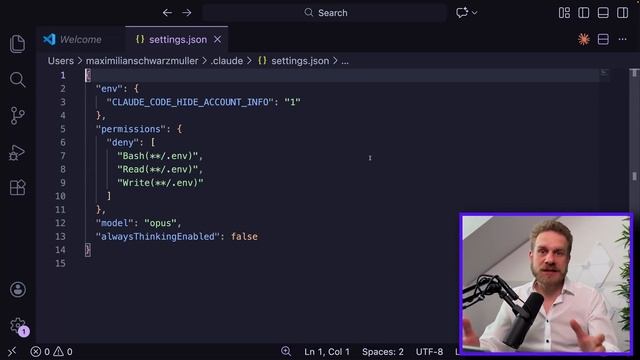
Task: Launch the Claude Code orange spark icon
Action: coord(584,40)
